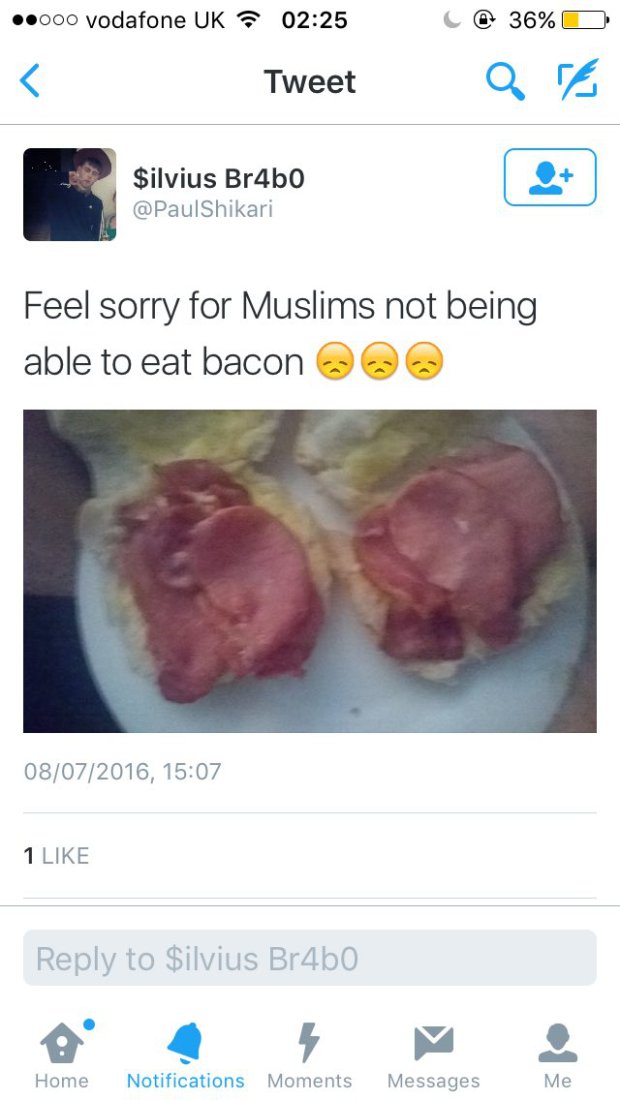View the bacon photo attachment
This screenshot has height=1100, width=620.
(x=310, y=571)
